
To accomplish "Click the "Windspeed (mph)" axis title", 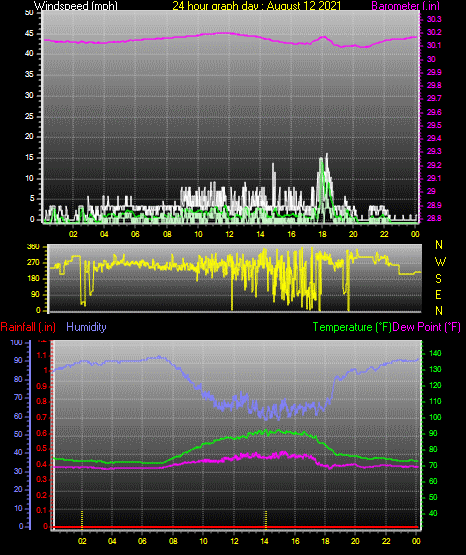I will tap(76, 6).
